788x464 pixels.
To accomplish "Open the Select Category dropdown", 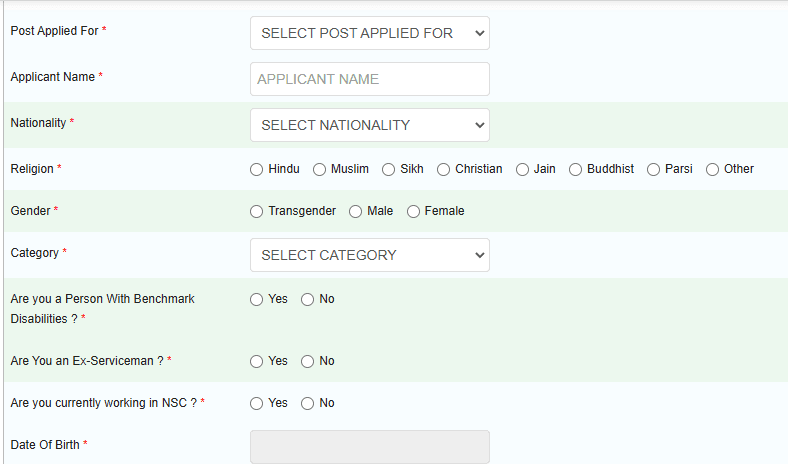I will click(369, 255).
